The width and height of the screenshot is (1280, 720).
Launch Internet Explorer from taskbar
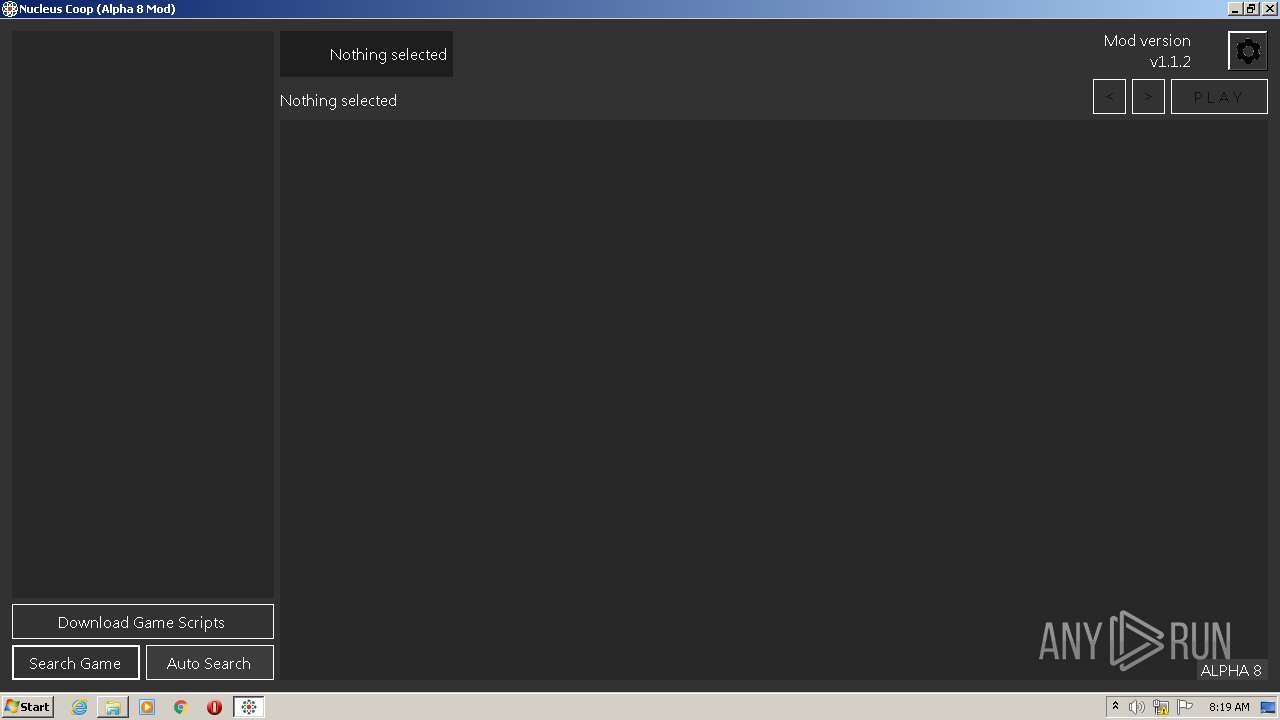click(x=79, y=707)
